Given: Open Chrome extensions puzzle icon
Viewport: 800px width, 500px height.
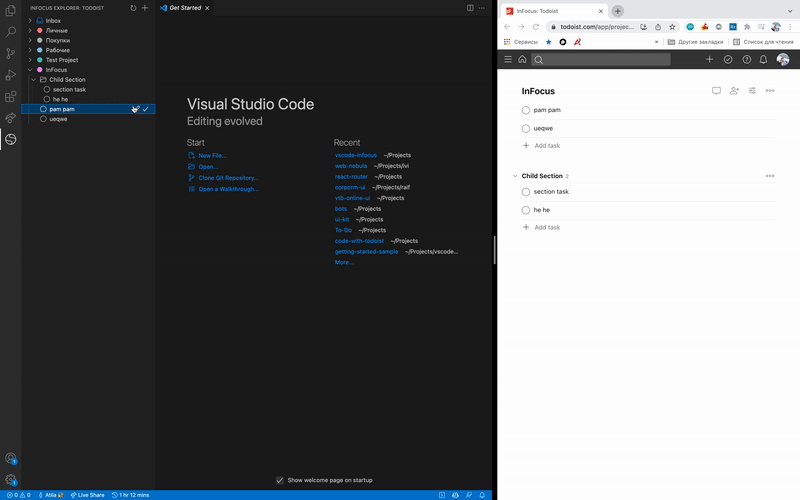Looking at the screenshot, I should 747,27.
